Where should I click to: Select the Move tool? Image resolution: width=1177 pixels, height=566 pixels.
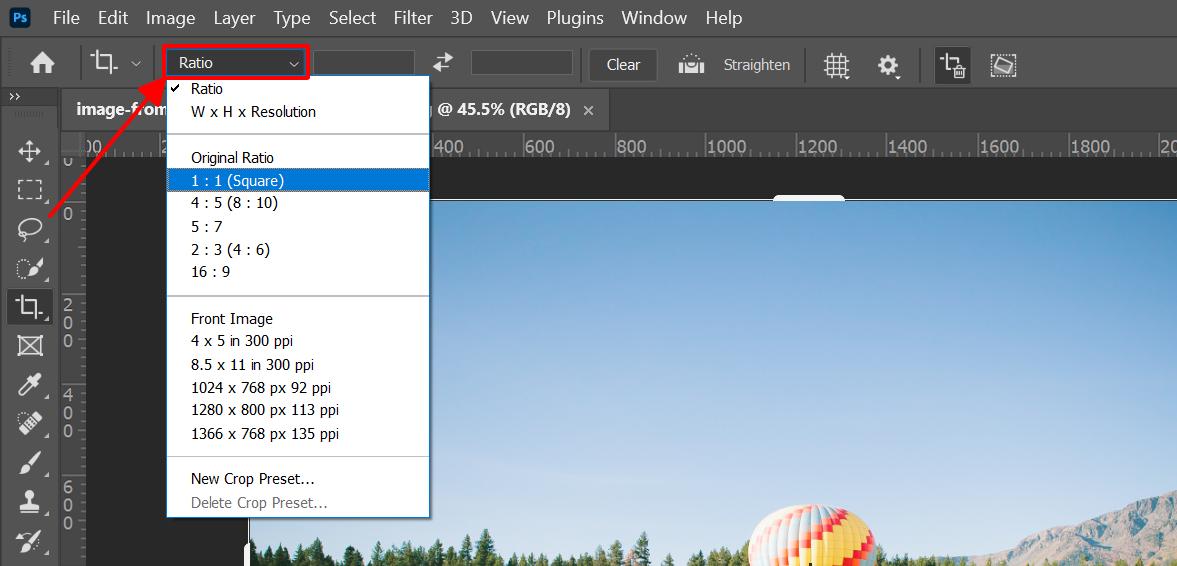tap(29, 152)
